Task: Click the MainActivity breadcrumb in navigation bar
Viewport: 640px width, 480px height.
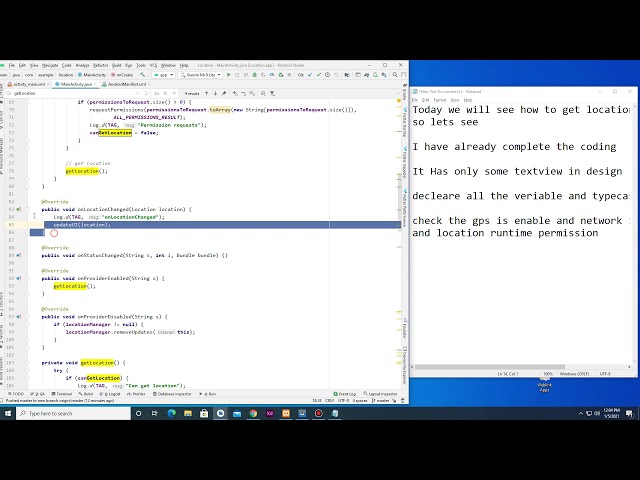Action: pyautogui.click(x=92, y=75)
